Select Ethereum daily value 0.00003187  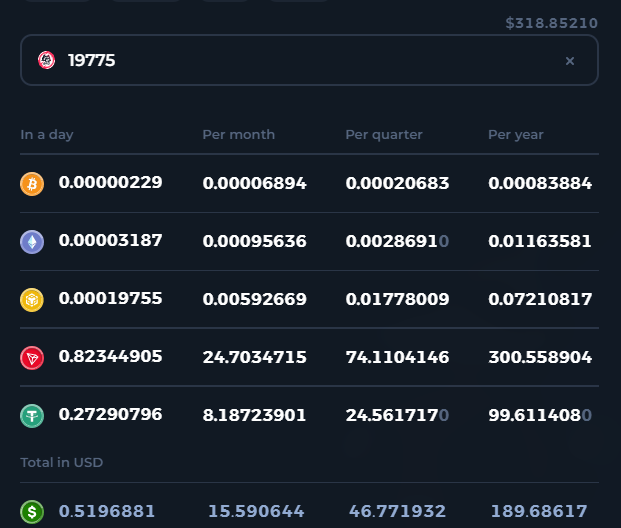point(110,240)
